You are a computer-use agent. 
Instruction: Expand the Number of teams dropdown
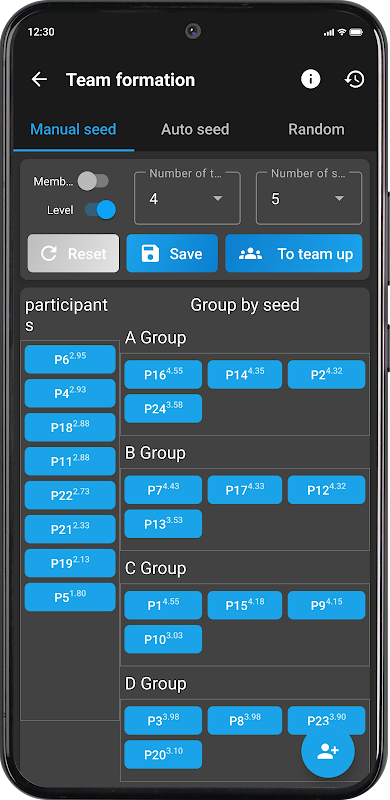tap(187, 198)
